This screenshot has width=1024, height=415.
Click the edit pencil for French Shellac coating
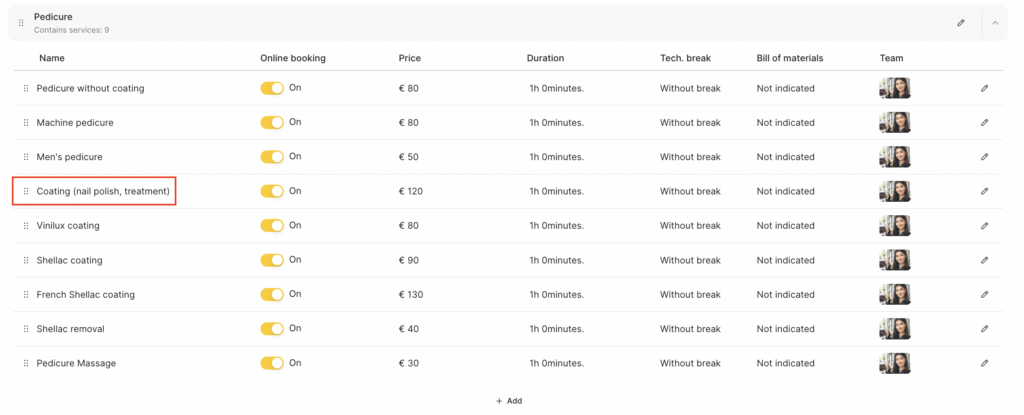pyautogui.click(x=984, y=295)
